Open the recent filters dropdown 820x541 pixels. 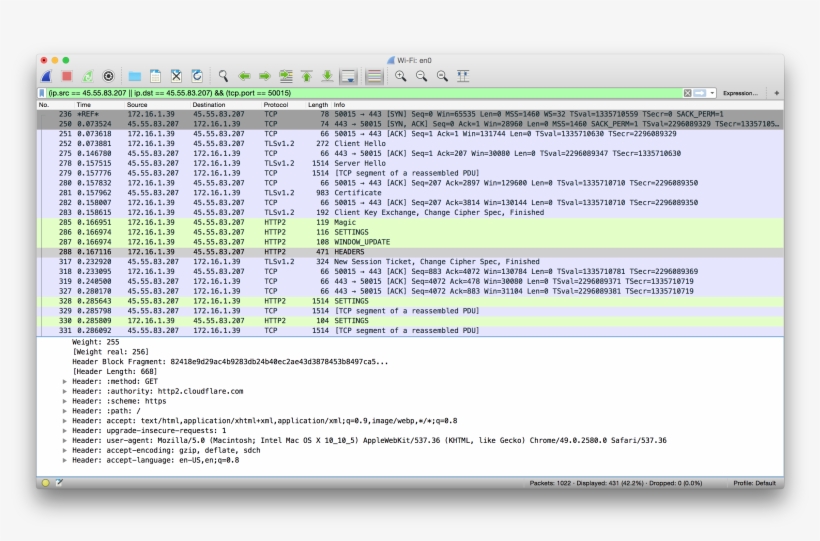pos(712,93)
